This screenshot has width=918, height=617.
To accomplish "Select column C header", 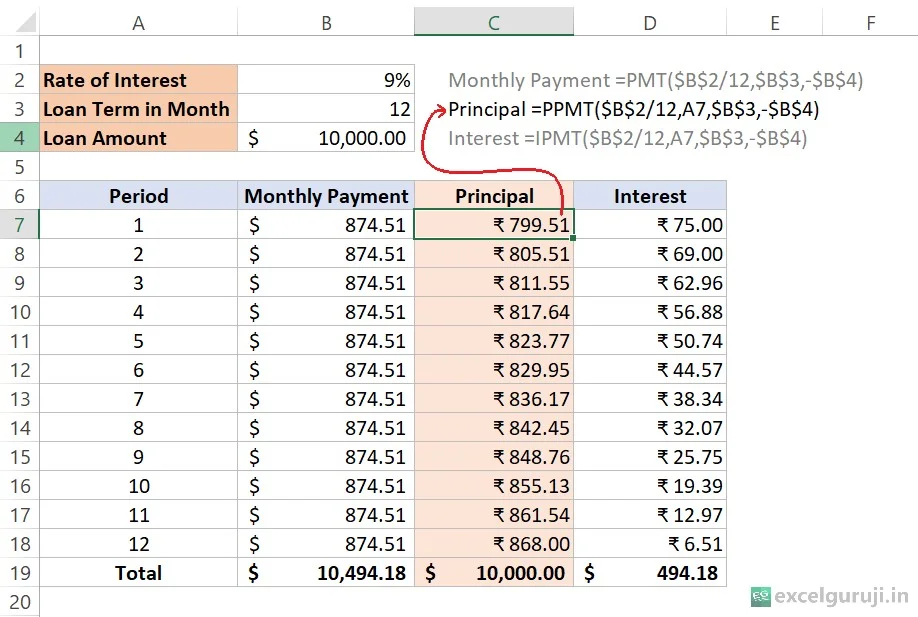I will pyautogui.click(x=494, y=22).
